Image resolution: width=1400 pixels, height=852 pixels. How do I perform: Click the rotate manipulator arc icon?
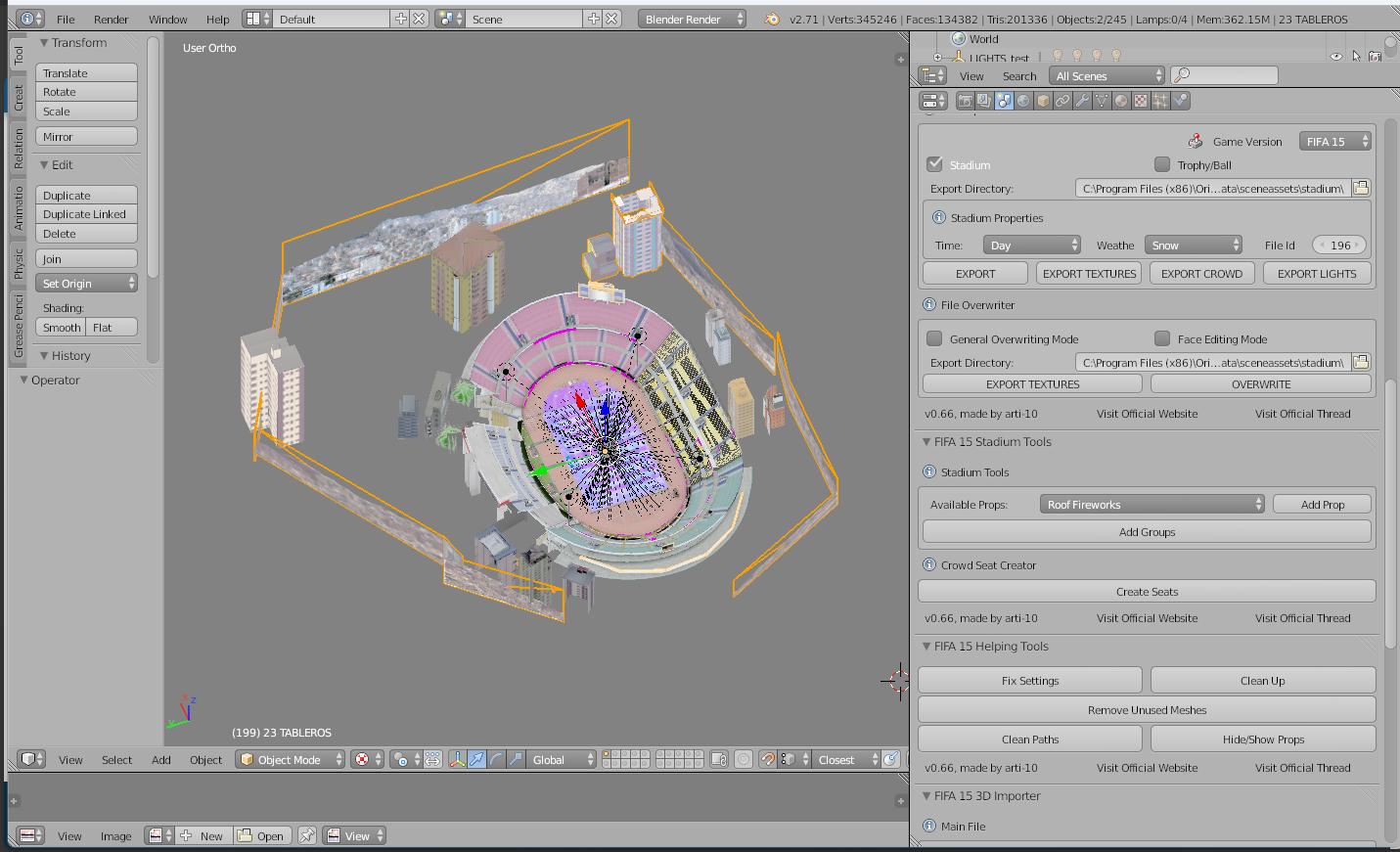(496, 759)
